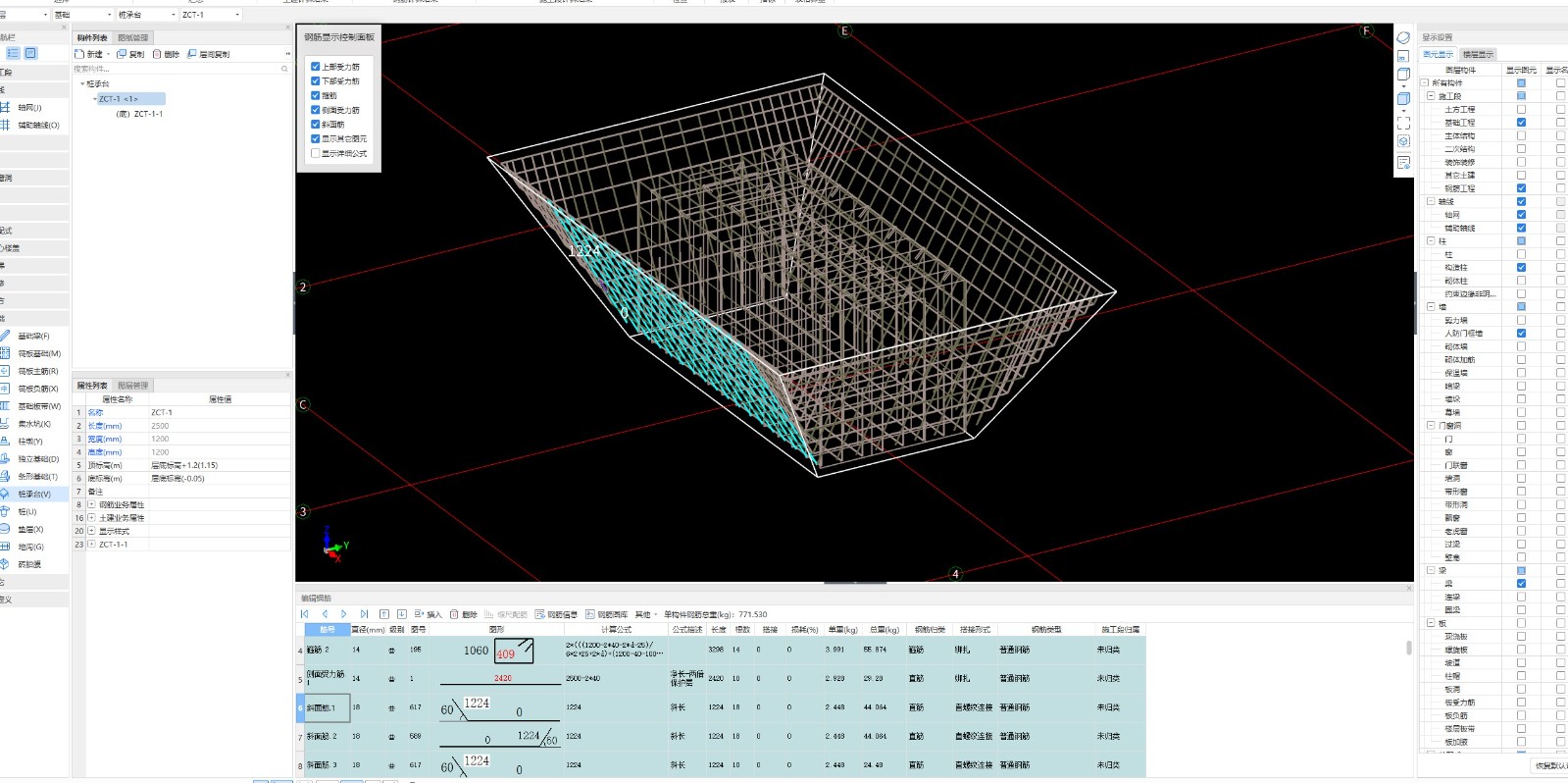Uncheck 下部受力筋 in rebar display panel
Screen dimensions: 1568x783
pyautogui.click(x=316, y=81)
